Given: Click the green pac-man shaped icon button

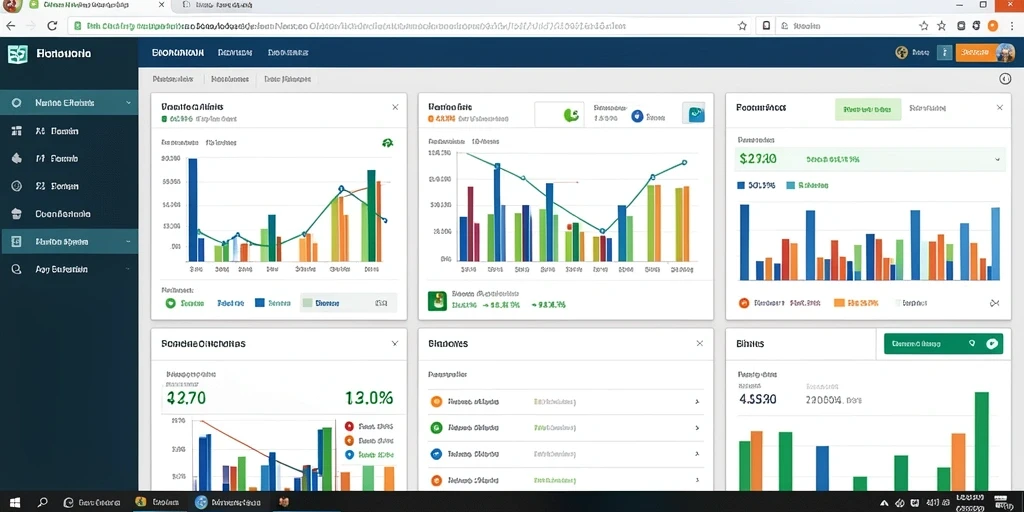Looking at the screenshot, I should (571, 116).
